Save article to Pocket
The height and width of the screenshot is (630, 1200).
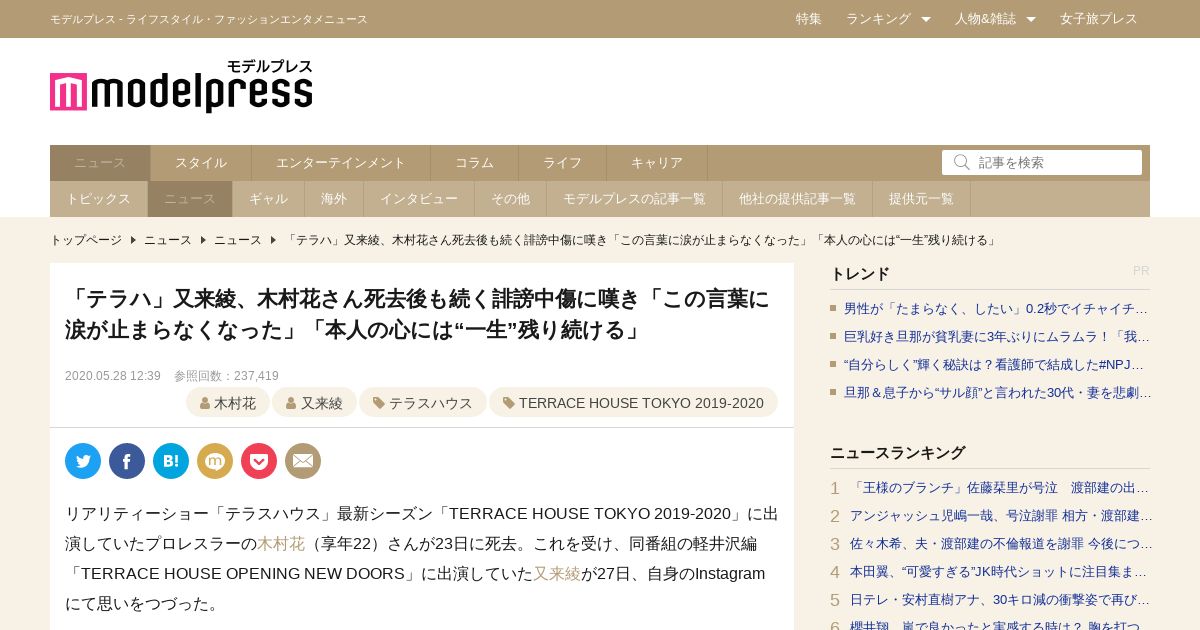pyautogui.click(x=259, y=461)
